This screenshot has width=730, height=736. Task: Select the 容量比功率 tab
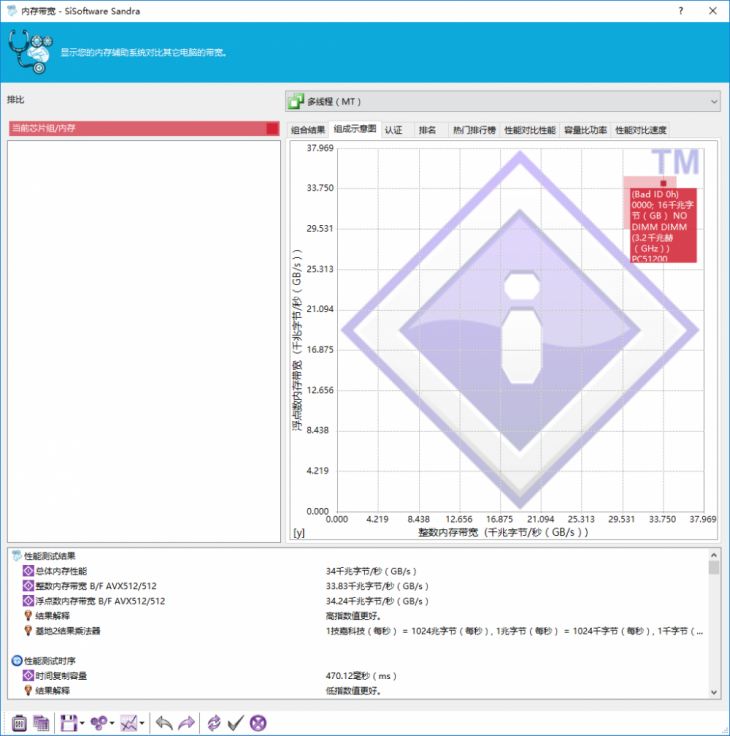point(585,130)
